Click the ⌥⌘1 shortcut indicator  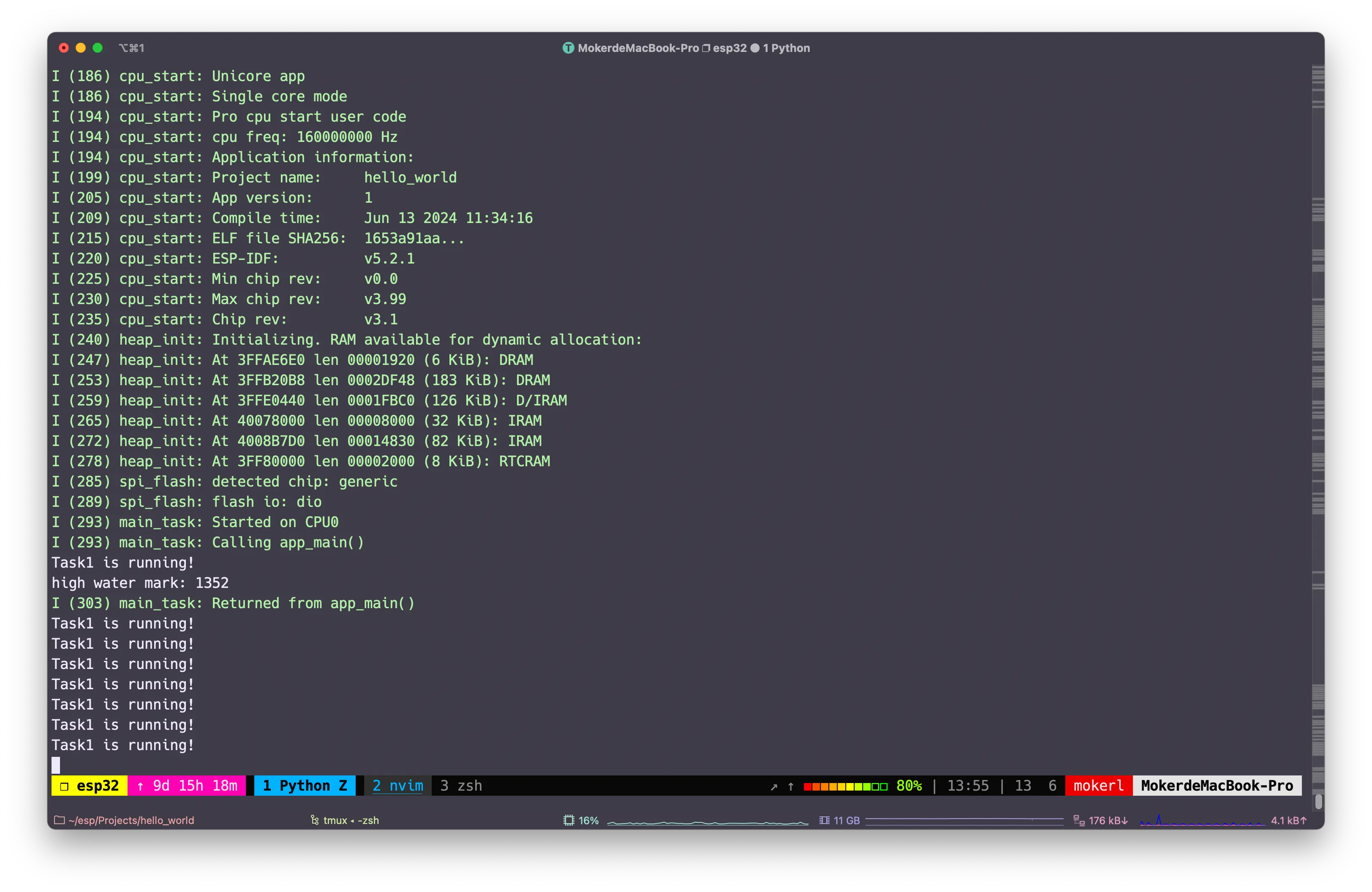(131, 49)
